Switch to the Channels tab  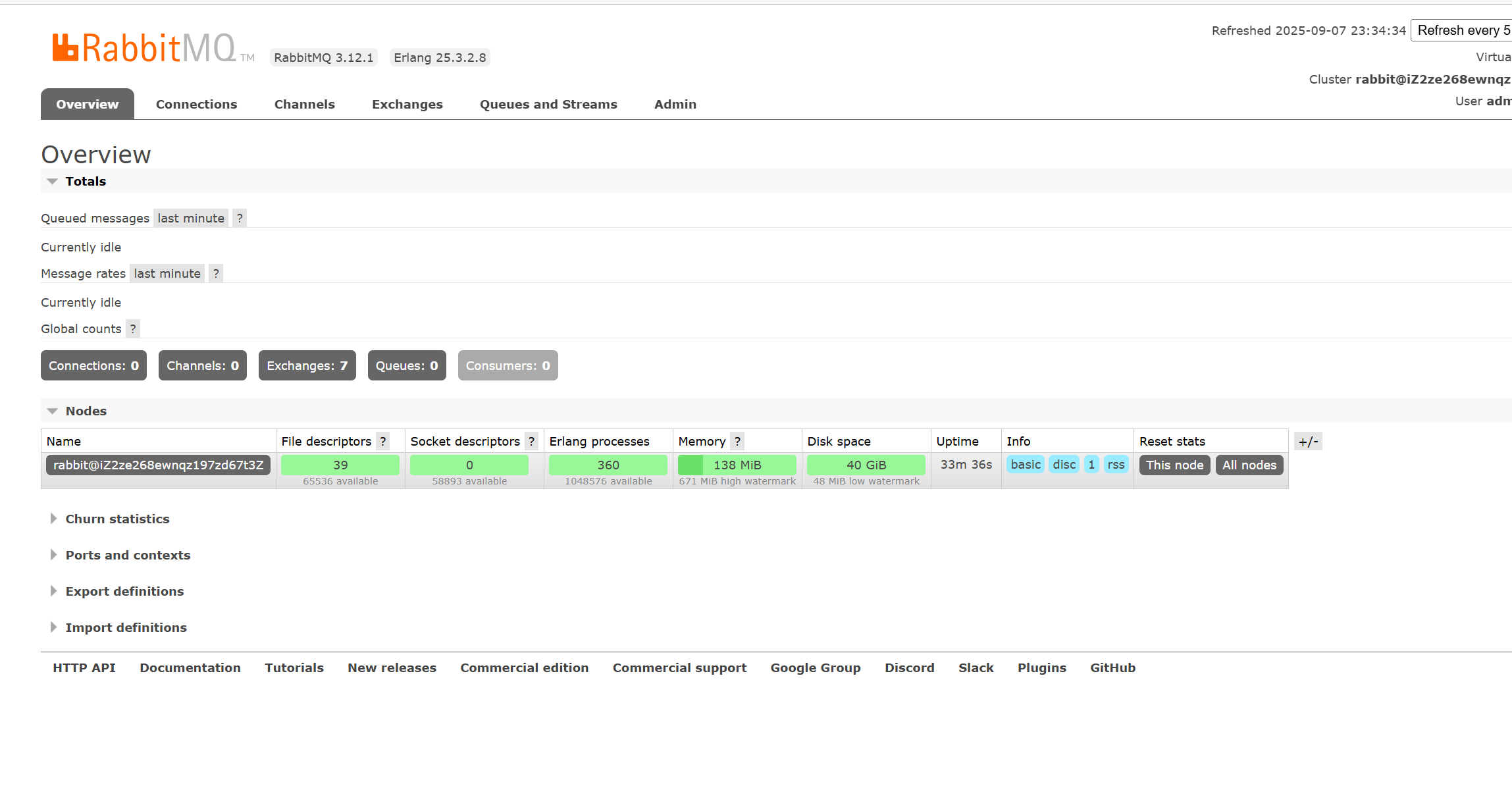(305, 104)
